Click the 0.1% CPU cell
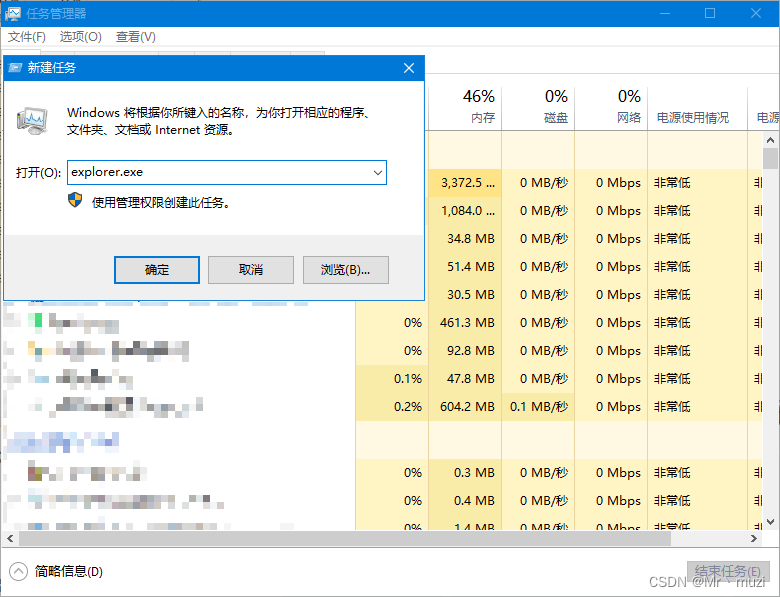The height and width of the screenshot is (597, 780). (x=392, y=379)
